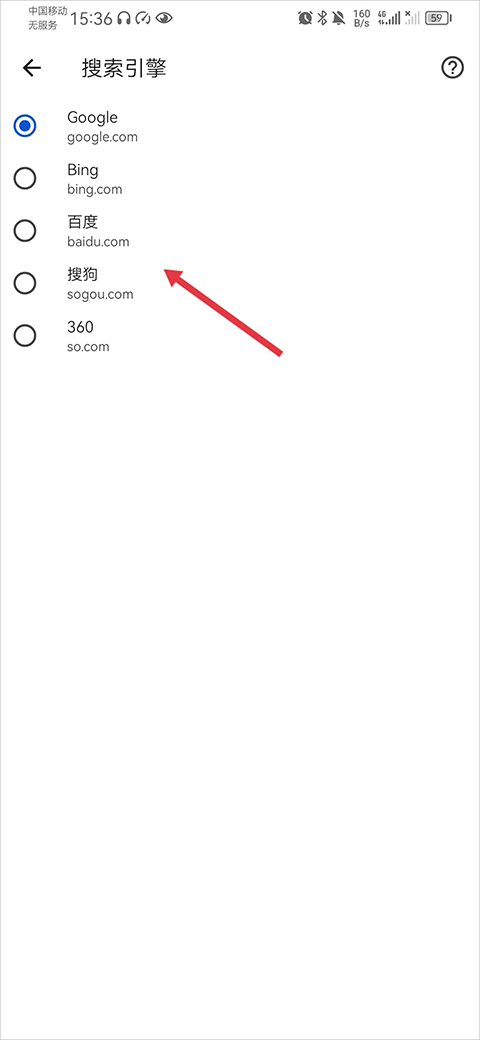Tap the 15:36 clock in status bar
480x1040 pixels.
click(x=91, y=19)
